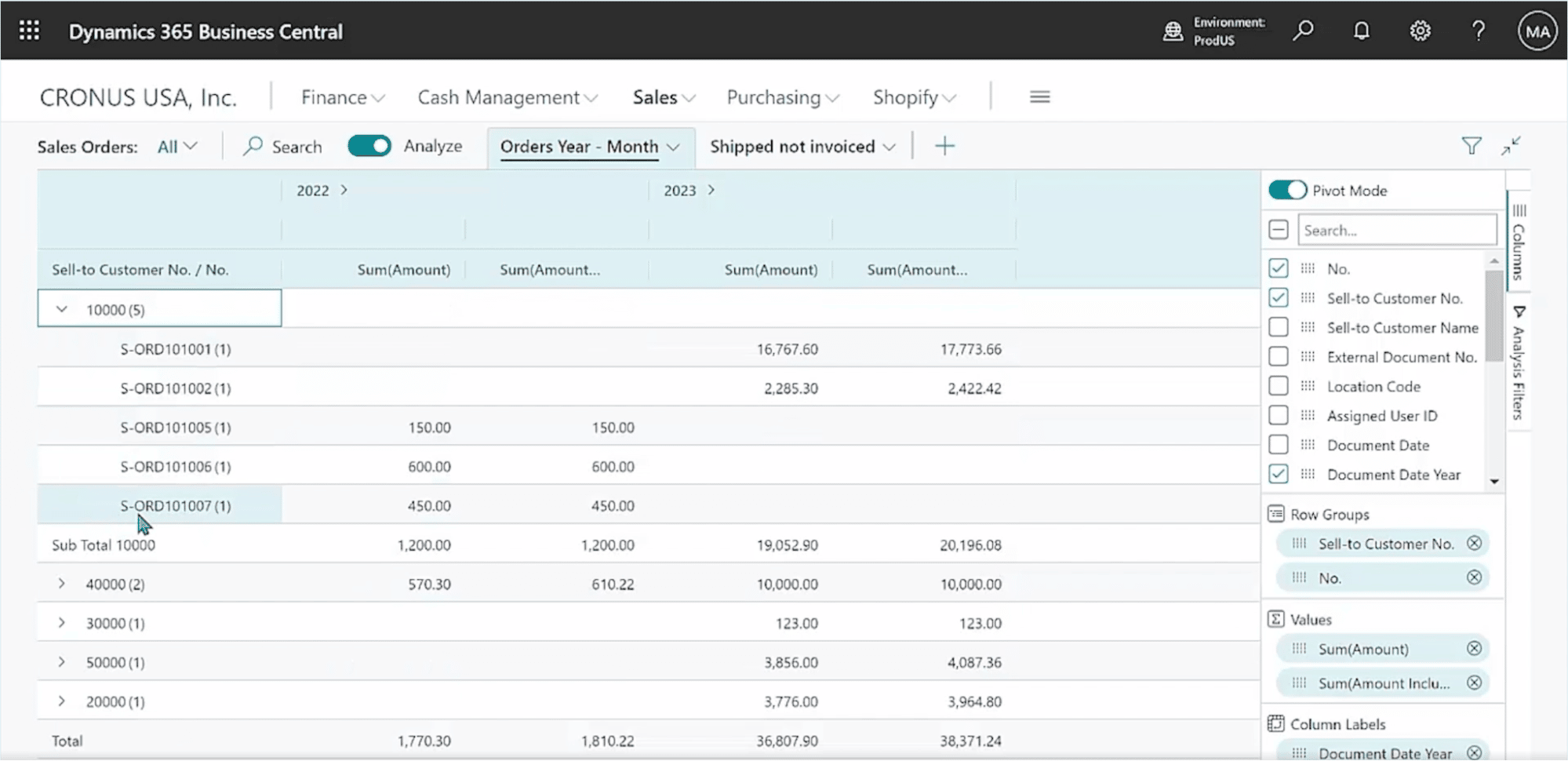
Task: Disable the Analyze toggle
Action: point(369,145)
